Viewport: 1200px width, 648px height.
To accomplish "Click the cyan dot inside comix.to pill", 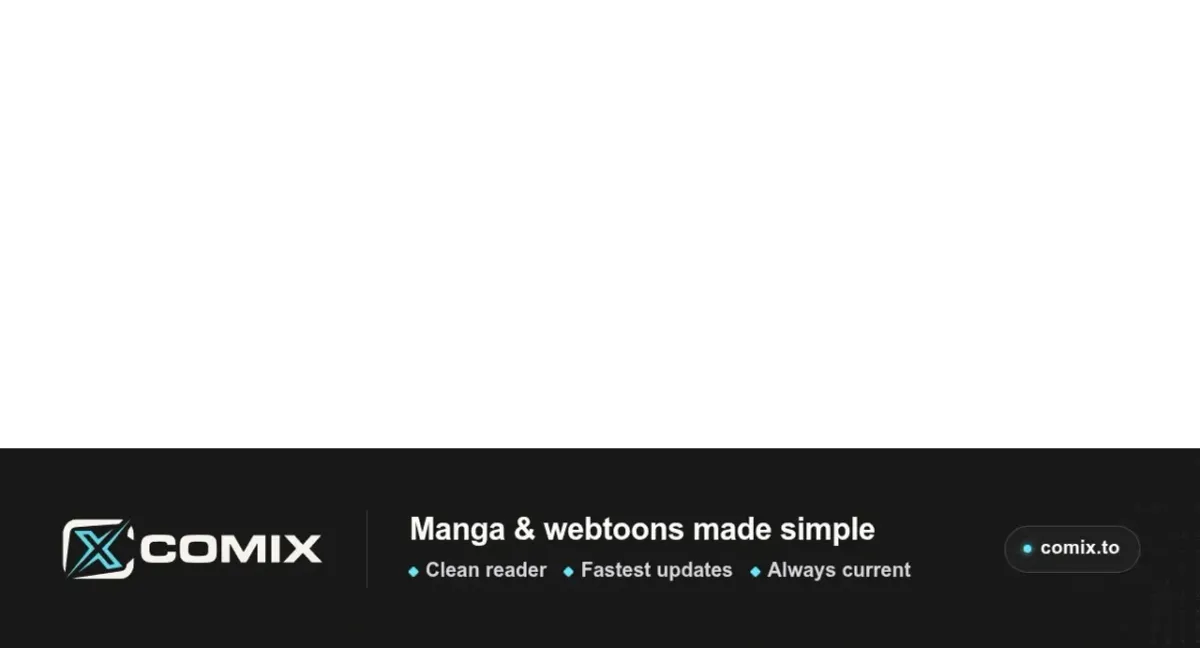I will point(1027,549).
